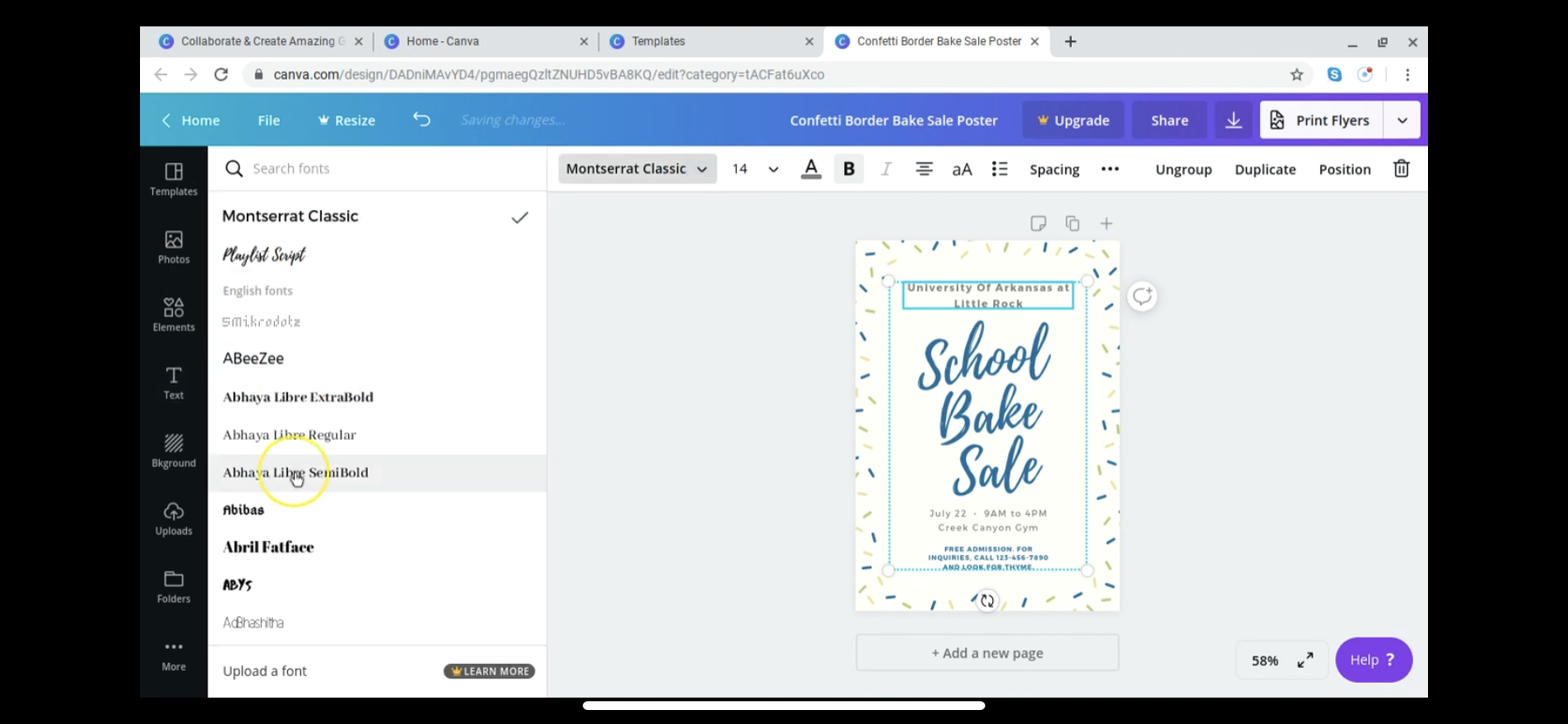Image resolution: width=1568 pixels, height=724 pixels.
Task: Click the font size 14 field
Action: tap(740, 169)
